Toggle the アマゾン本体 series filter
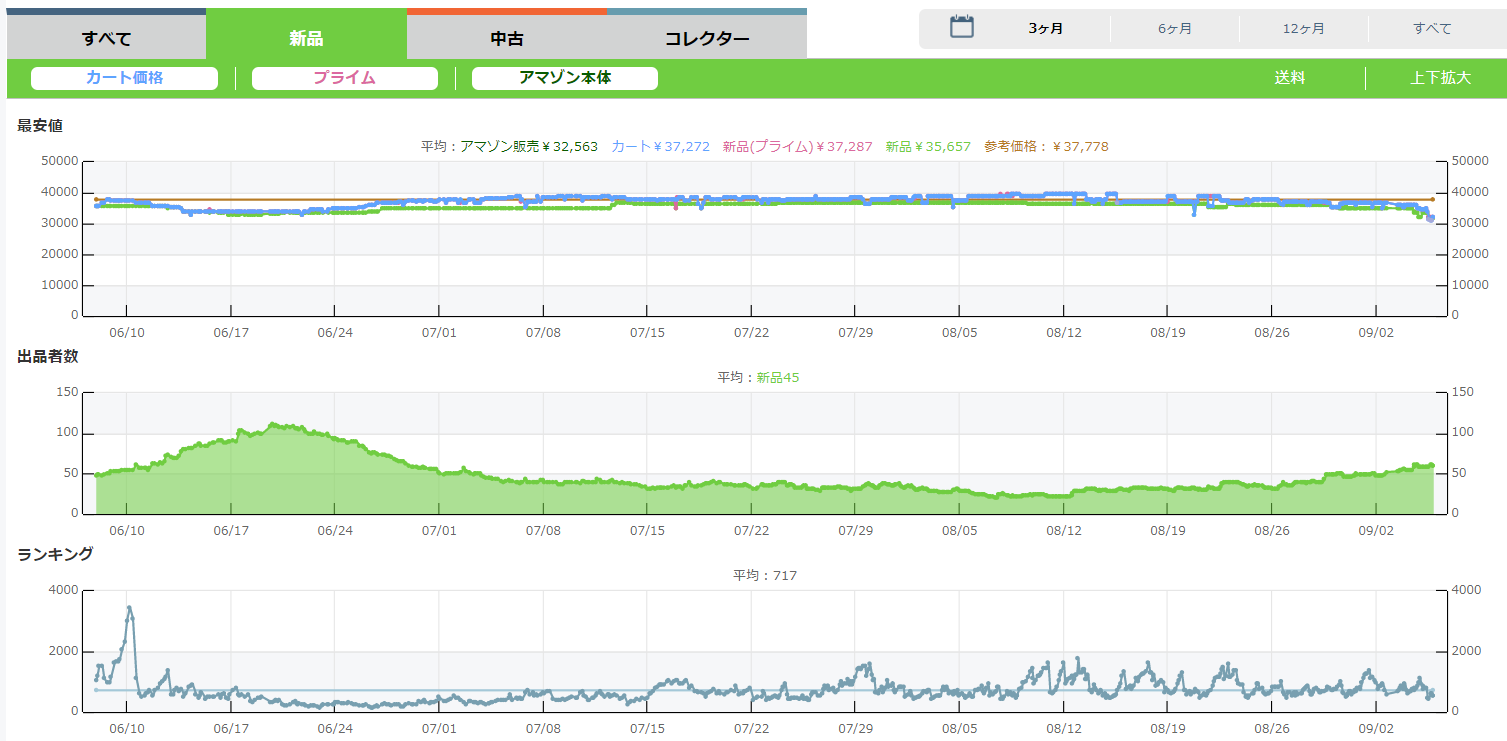The image size is (1507, 741). (x=564, y=78)
